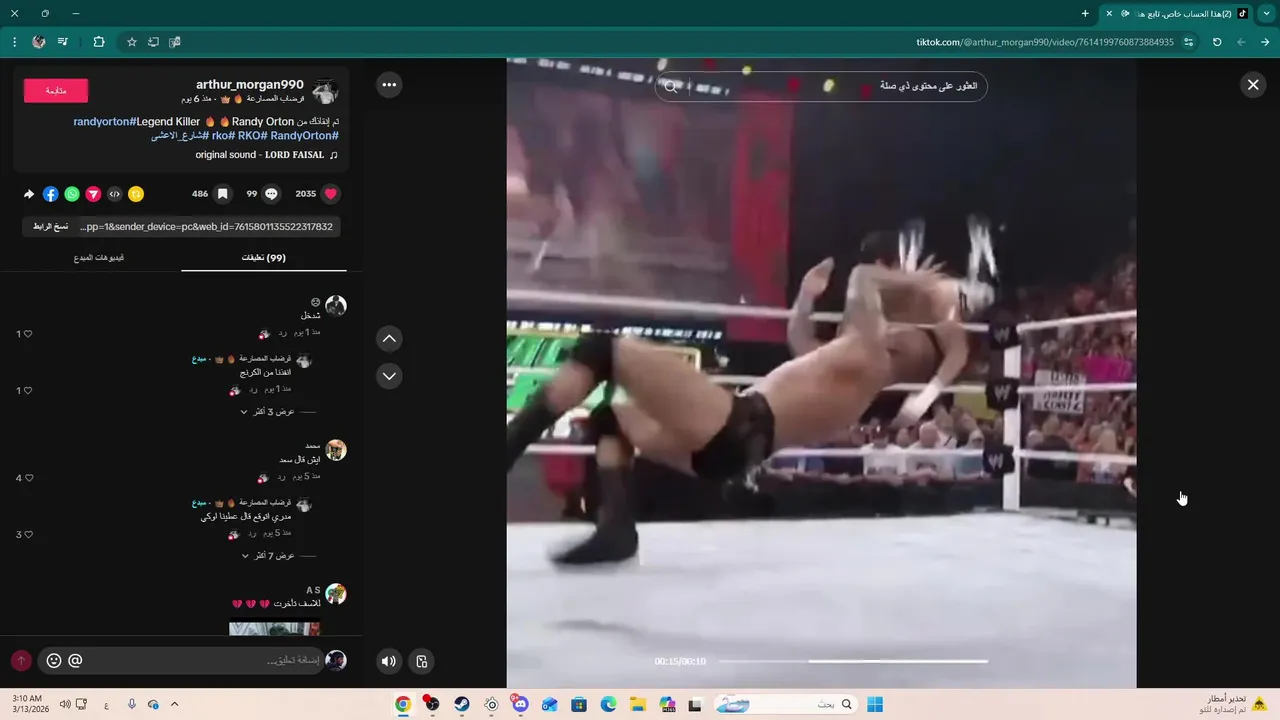The height and width of the screenshot is (720, 1280).
Task: Open comments via speech bubble icon
Action: pyautogui.click(x=271, y=194)
